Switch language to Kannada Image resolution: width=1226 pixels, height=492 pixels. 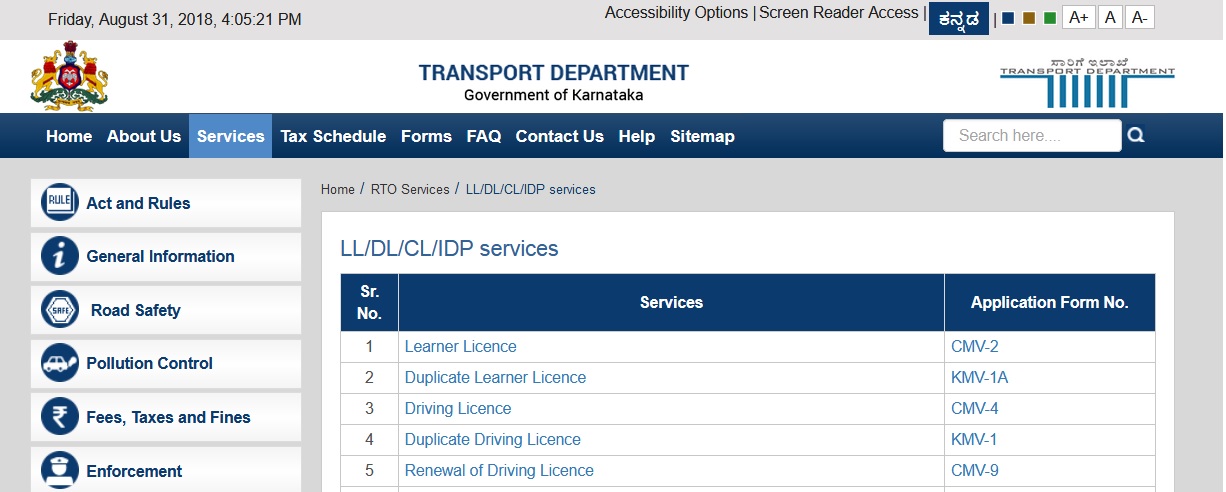click(x=958, y=18)
